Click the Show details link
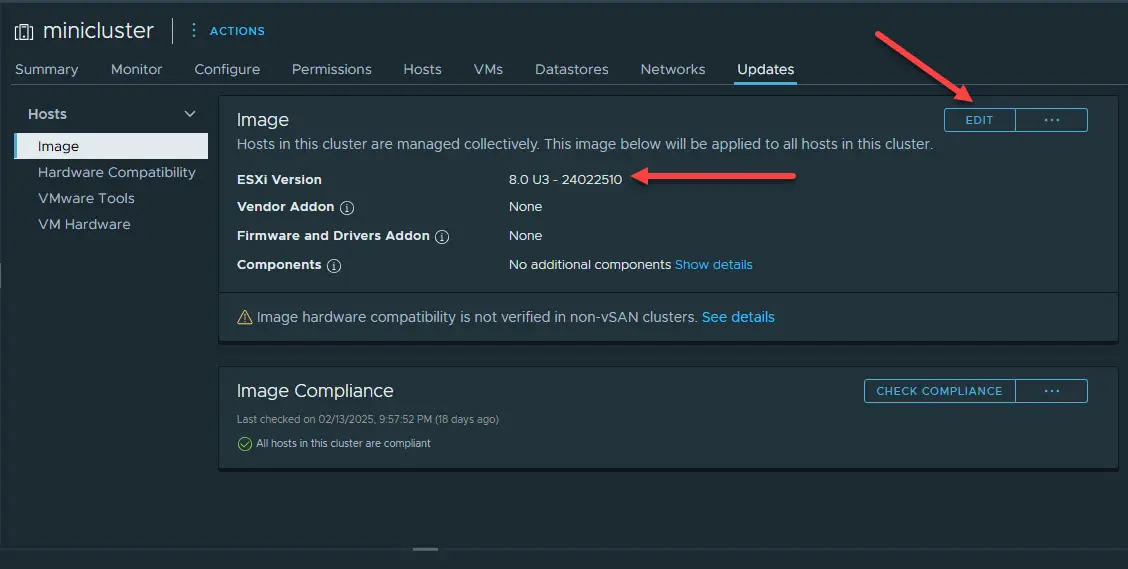1128x569 pixels. pos(714,265)
